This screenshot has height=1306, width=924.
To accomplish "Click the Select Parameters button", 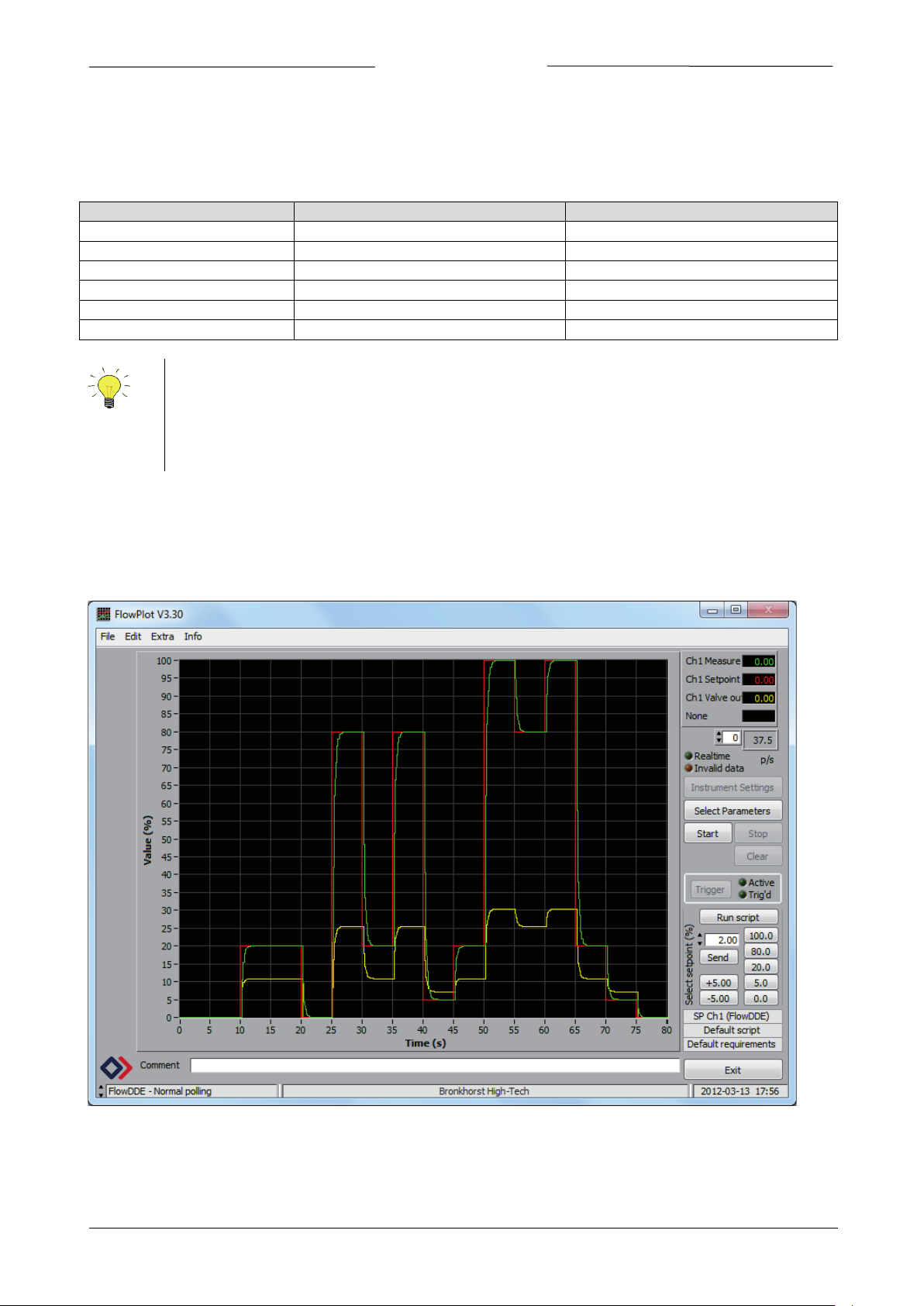I will coord(733,811).
